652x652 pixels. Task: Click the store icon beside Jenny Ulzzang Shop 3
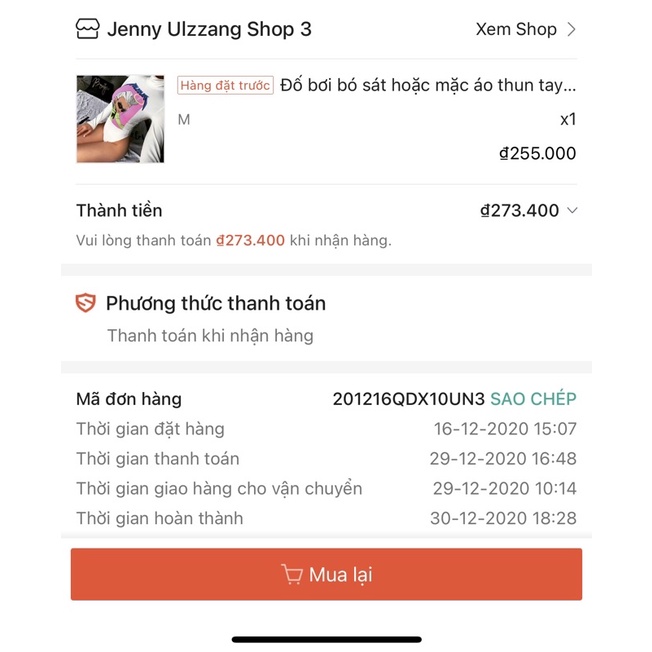click(x=87, y=29)
